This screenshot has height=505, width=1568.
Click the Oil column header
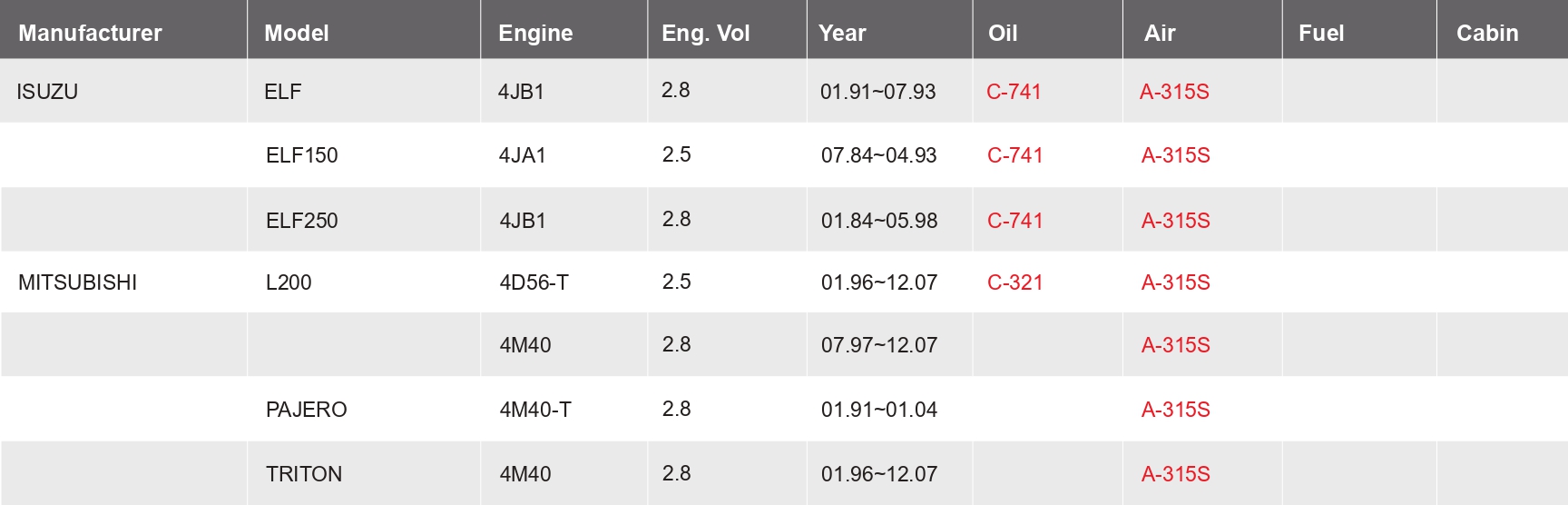click(1002, 34)
